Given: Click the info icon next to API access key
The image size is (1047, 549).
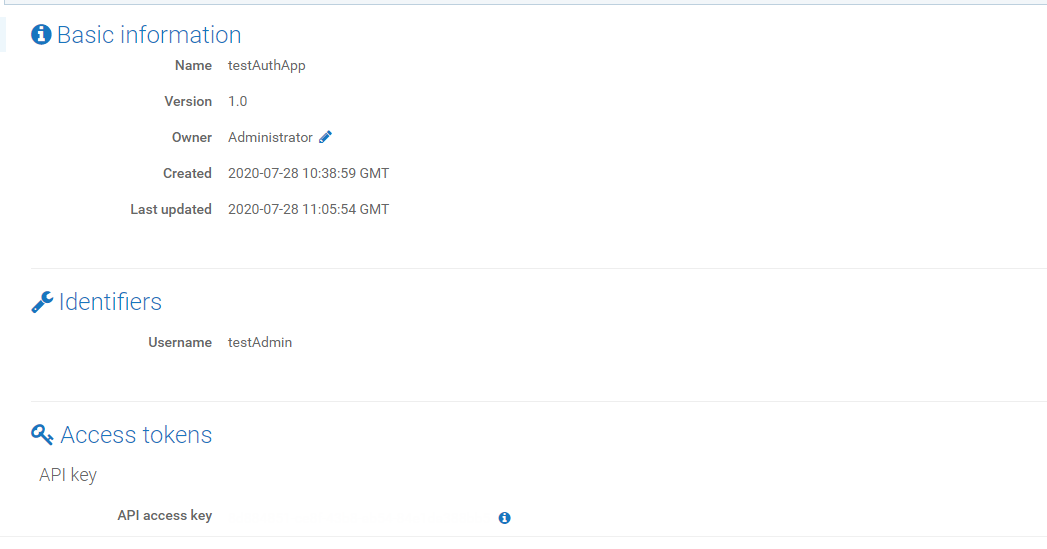Looking at the screenshot, I should click(x=504, y=518).
